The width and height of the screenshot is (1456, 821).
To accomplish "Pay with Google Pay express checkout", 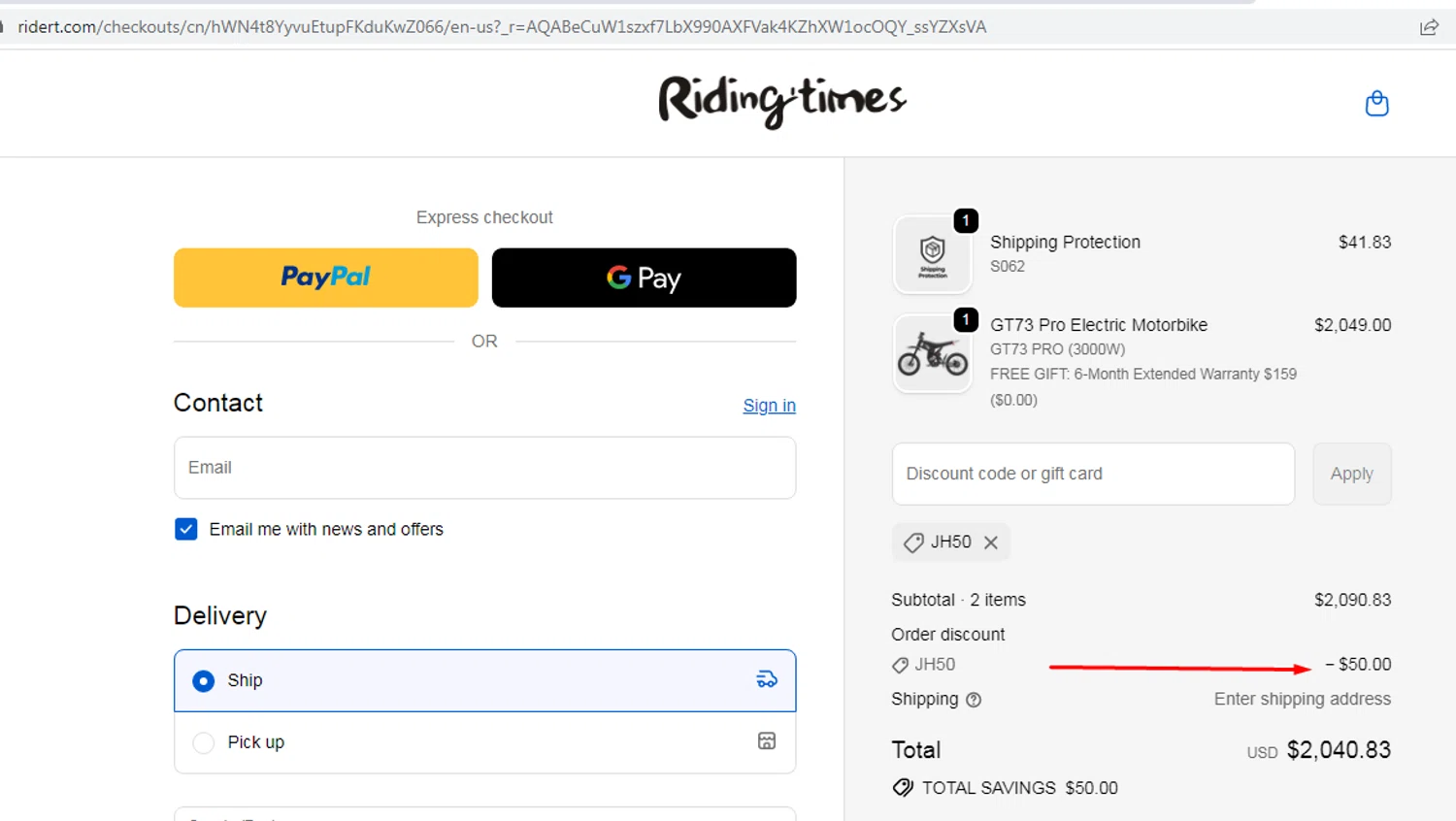I will click(x=644, y=278).
